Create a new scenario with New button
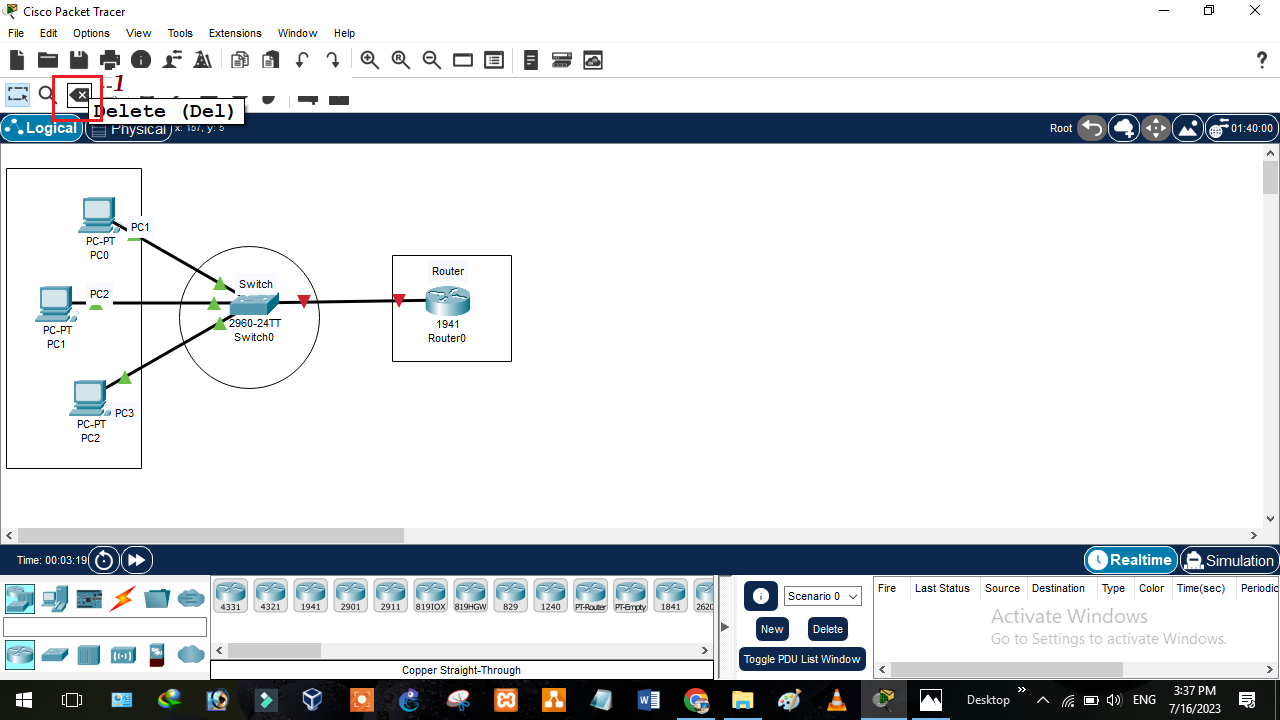This screenshot has height=720, width=1280. [x=771, y=629]
